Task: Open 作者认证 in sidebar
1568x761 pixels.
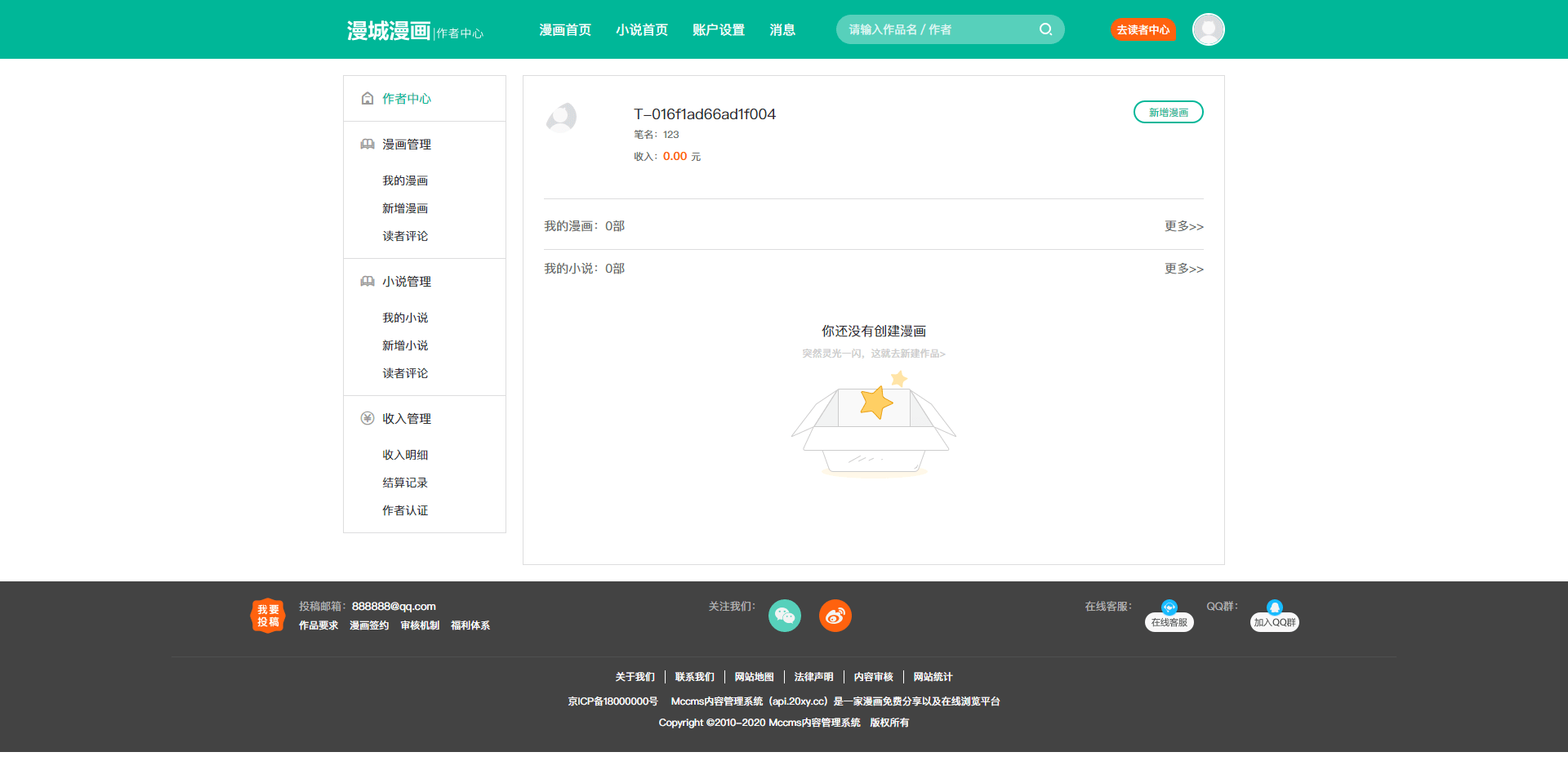Action: pos(405,510)
